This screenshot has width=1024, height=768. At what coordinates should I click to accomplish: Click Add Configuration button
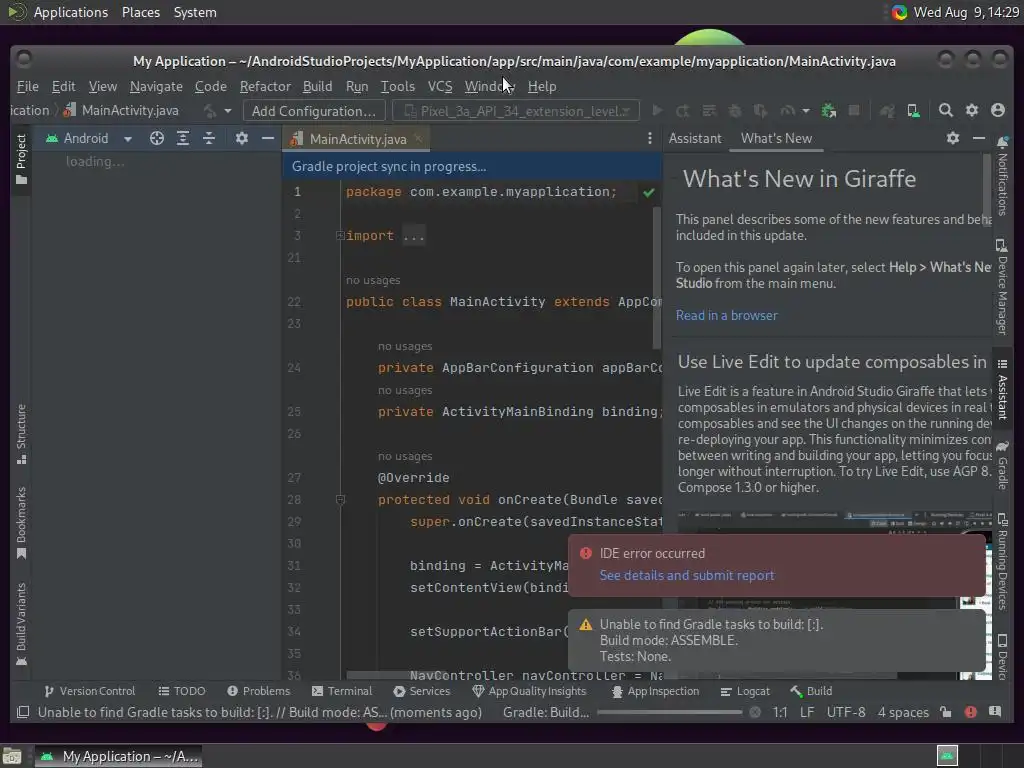(x=313, y=111)
